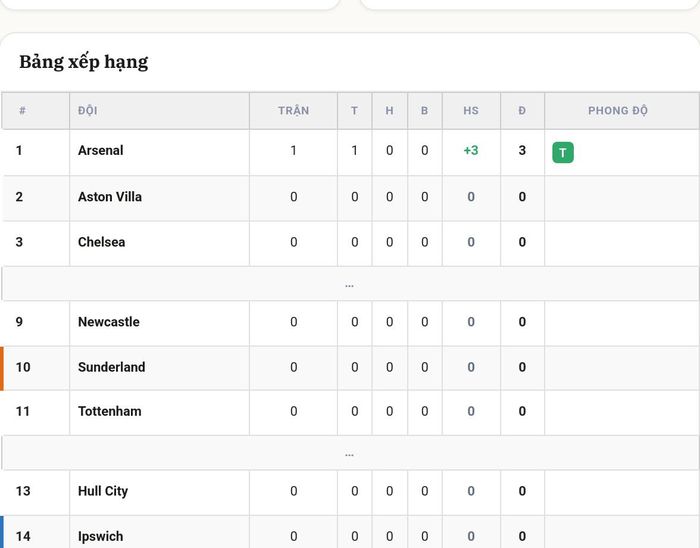This screenshot has width=700, height=548.
Task: Select the Sunderland team row
Action: [x=350, y=368]
